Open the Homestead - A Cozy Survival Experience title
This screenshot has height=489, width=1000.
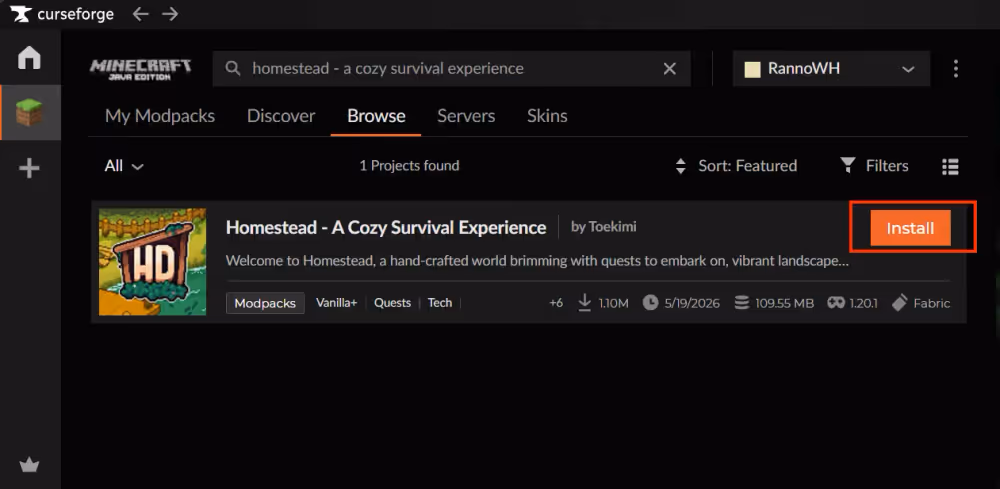click(x=386, y=228)
